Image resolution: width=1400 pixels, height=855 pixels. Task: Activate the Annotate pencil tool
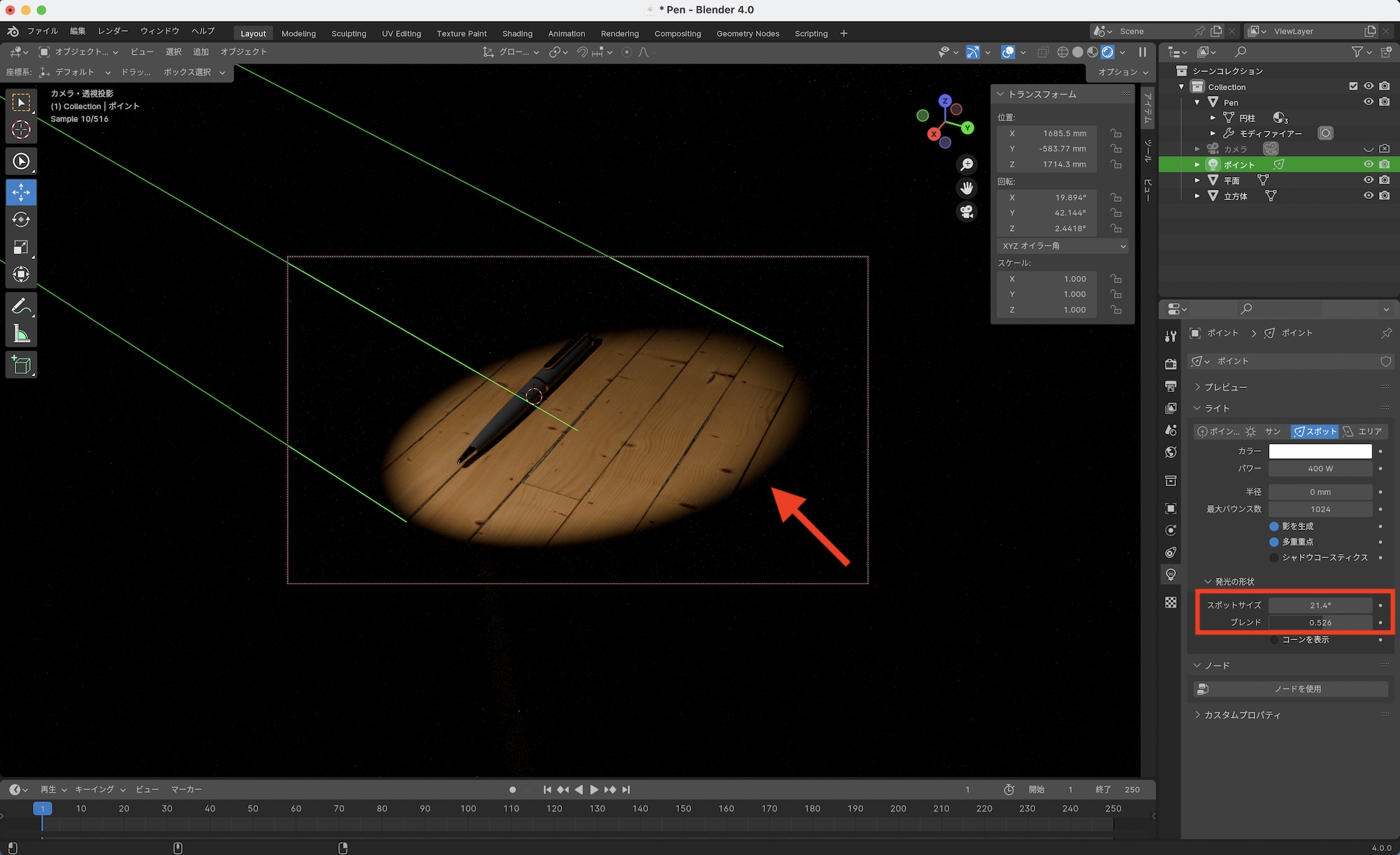(21, 307)
